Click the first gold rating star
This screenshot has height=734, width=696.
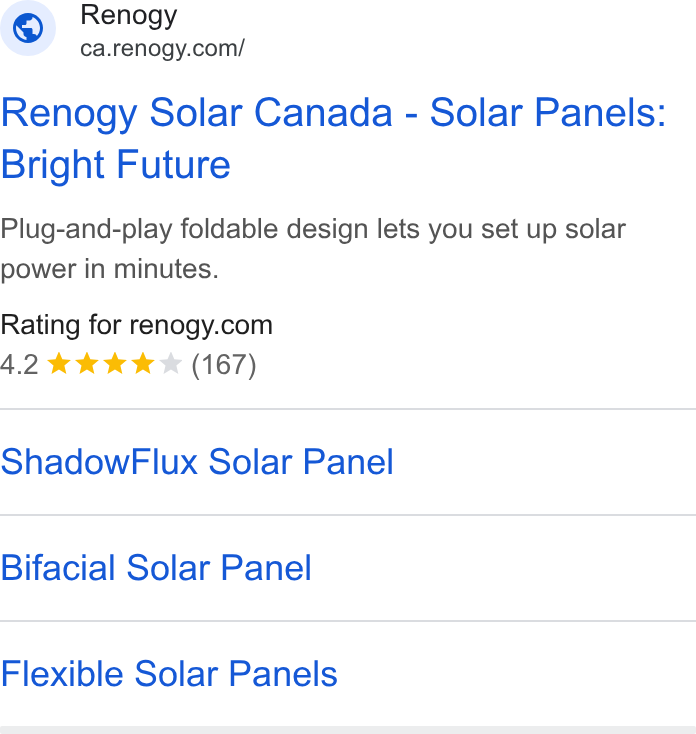point(59,364)
